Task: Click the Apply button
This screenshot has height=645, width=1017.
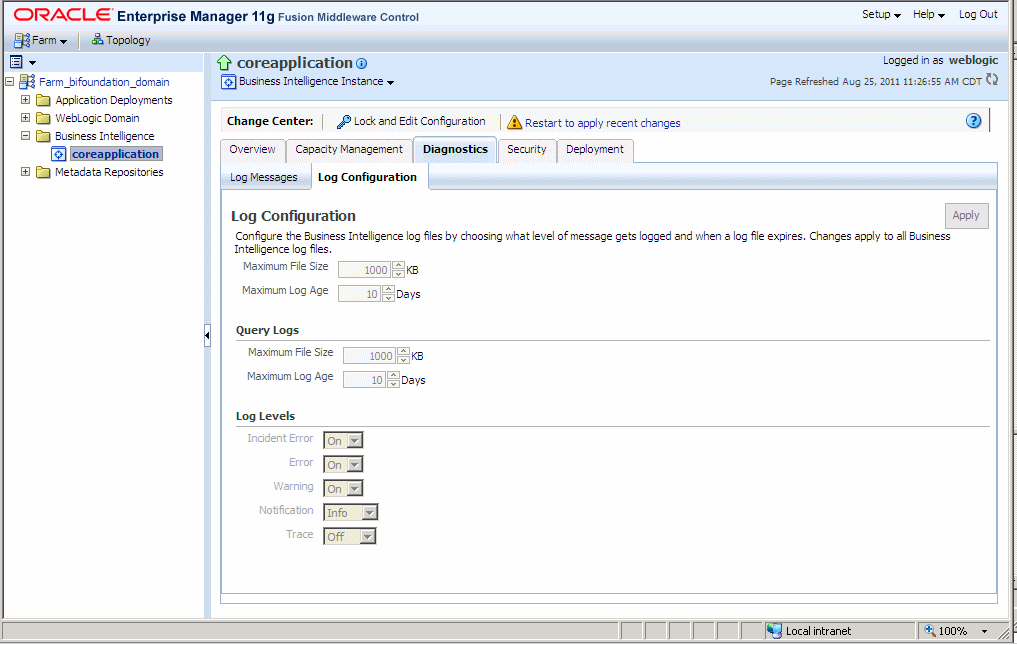Action: tap(966, 215)
